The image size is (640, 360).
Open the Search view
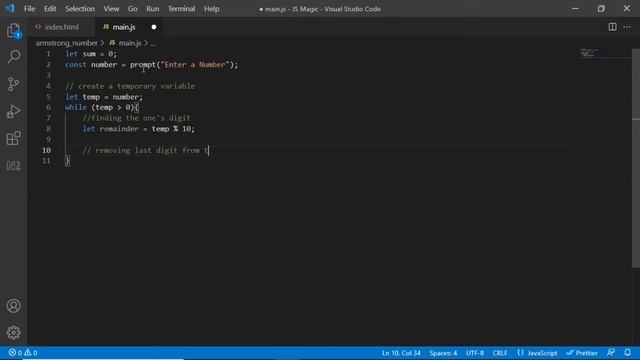pos(13,57)
